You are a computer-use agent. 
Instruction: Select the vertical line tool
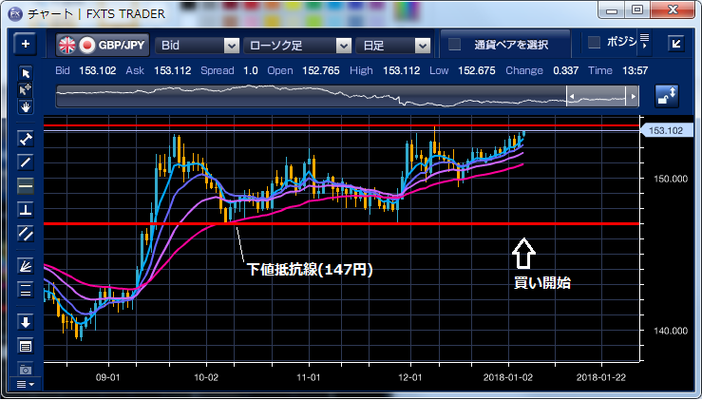pyautogui.click(x=26, y=209)
